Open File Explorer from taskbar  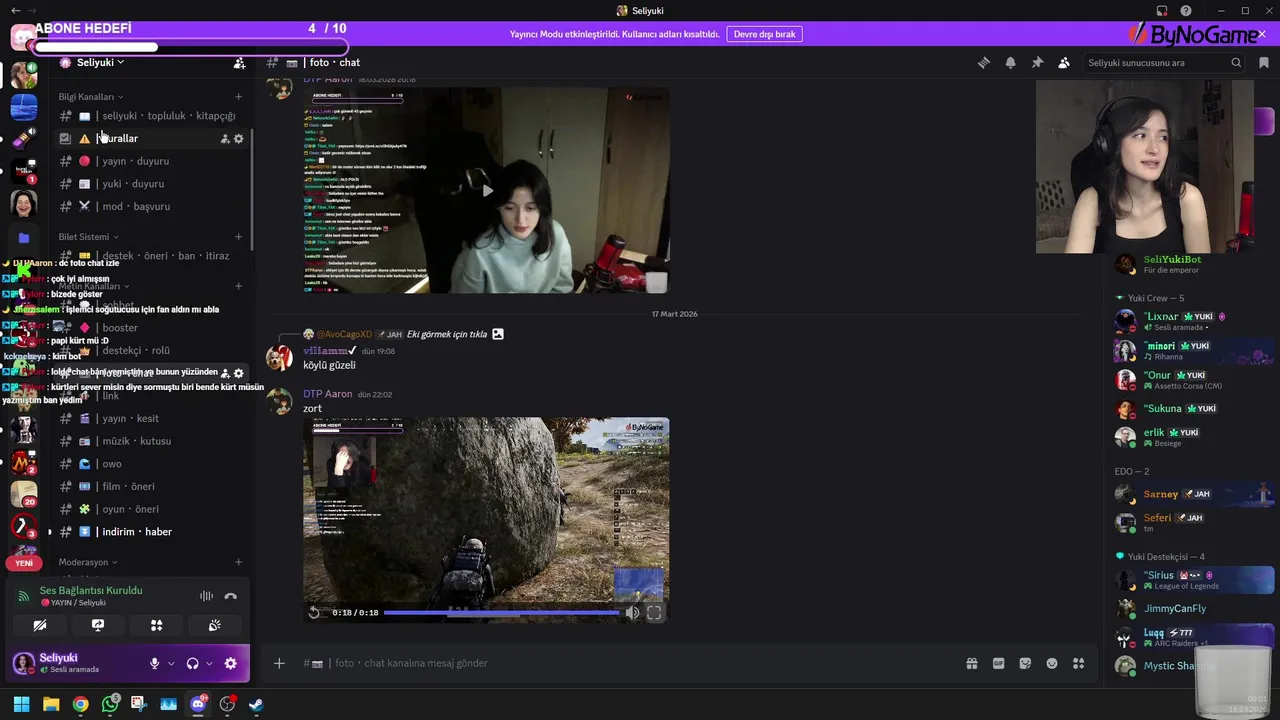[51, 704]
